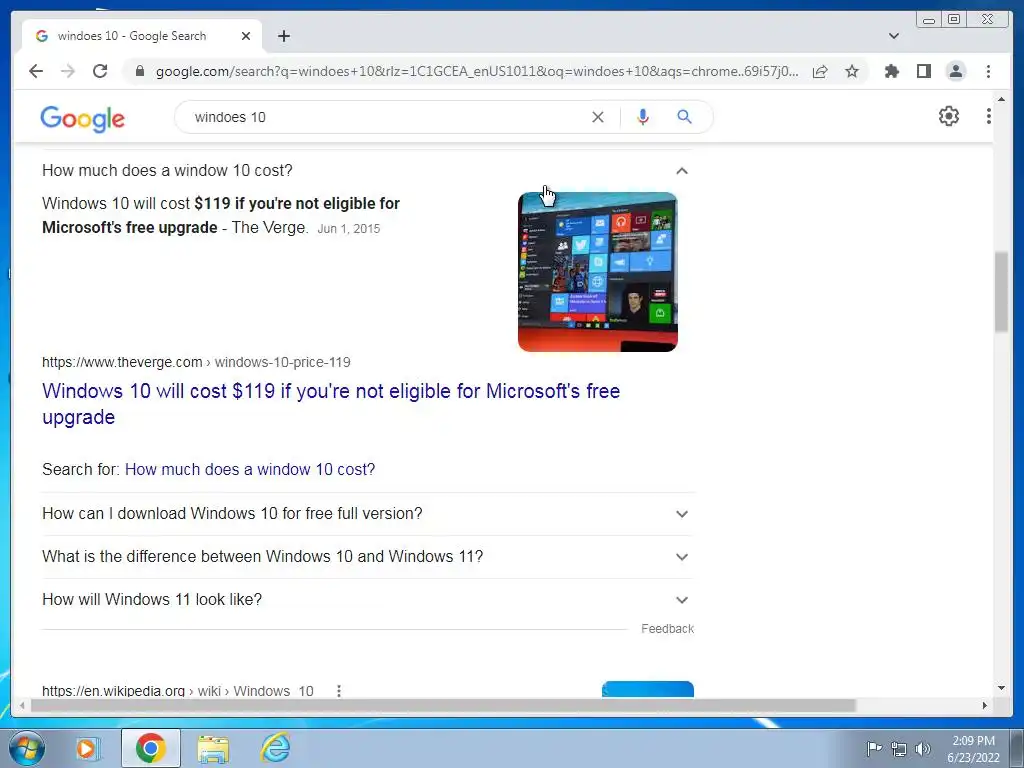Click the theverge.com URL breadcrumb
This screenshot has height=768, width=1024.
196,362
